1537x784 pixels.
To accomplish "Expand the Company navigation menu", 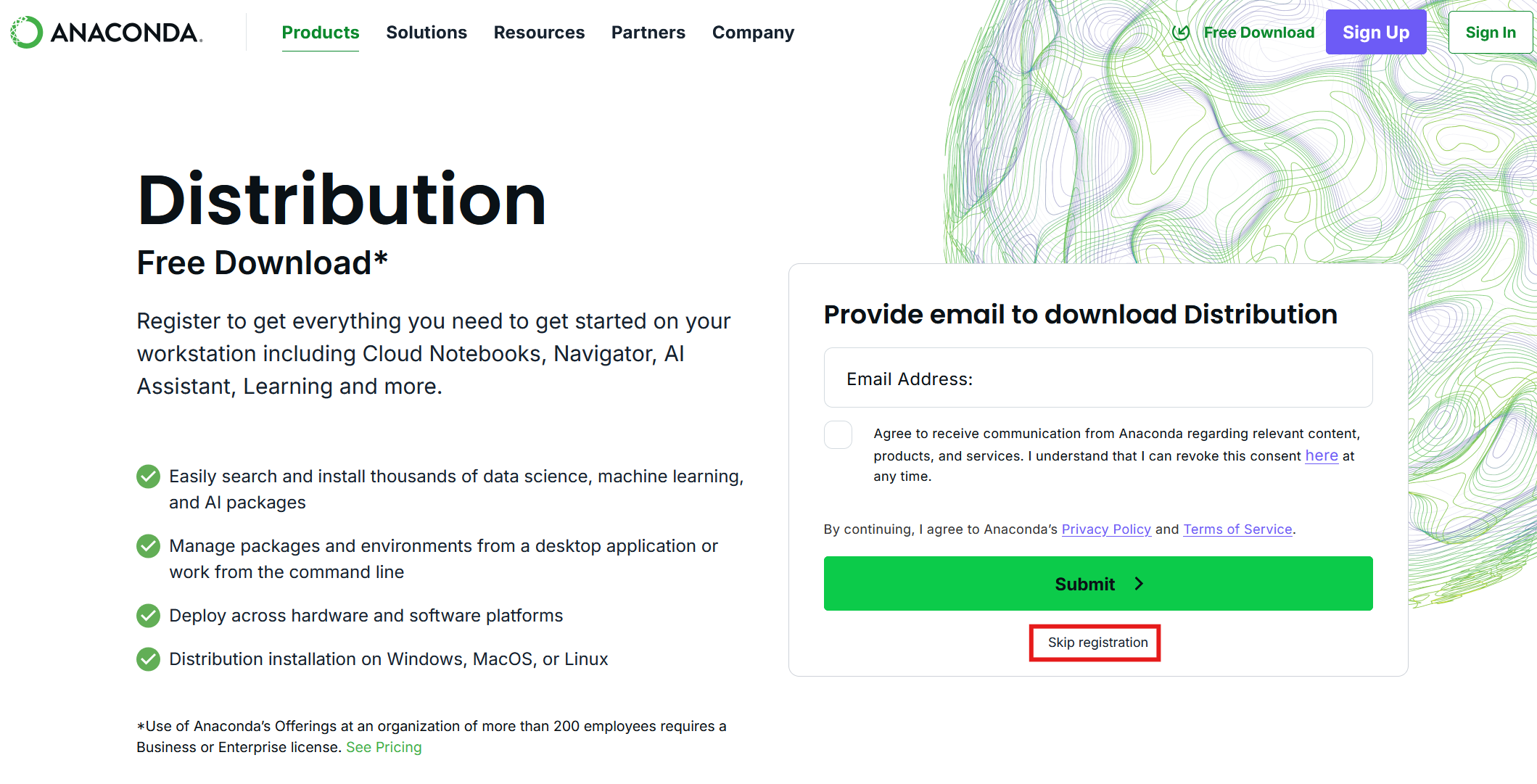I will (753, 33).
